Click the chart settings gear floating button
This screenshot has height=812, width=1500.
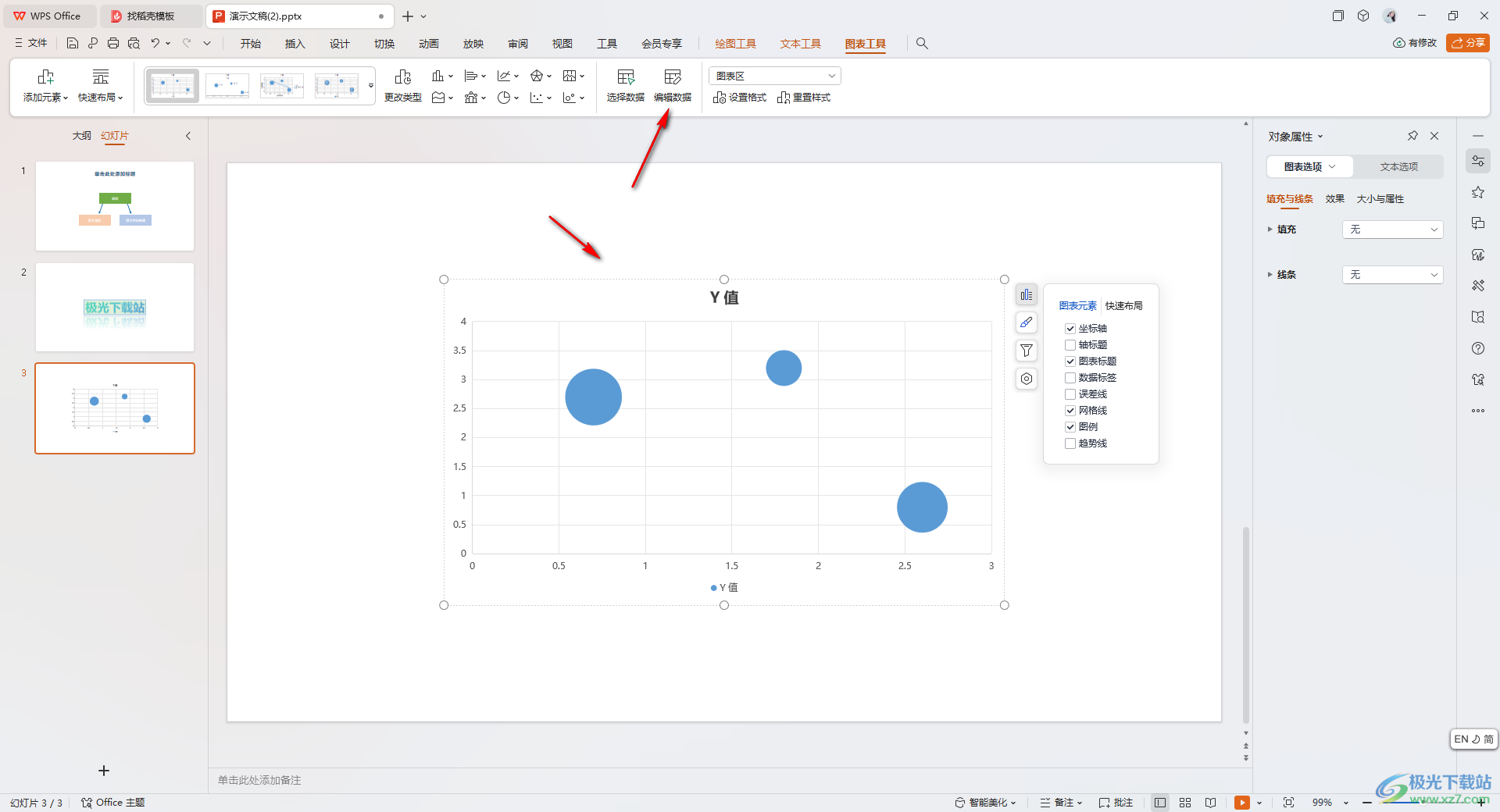click(1027, 379)
